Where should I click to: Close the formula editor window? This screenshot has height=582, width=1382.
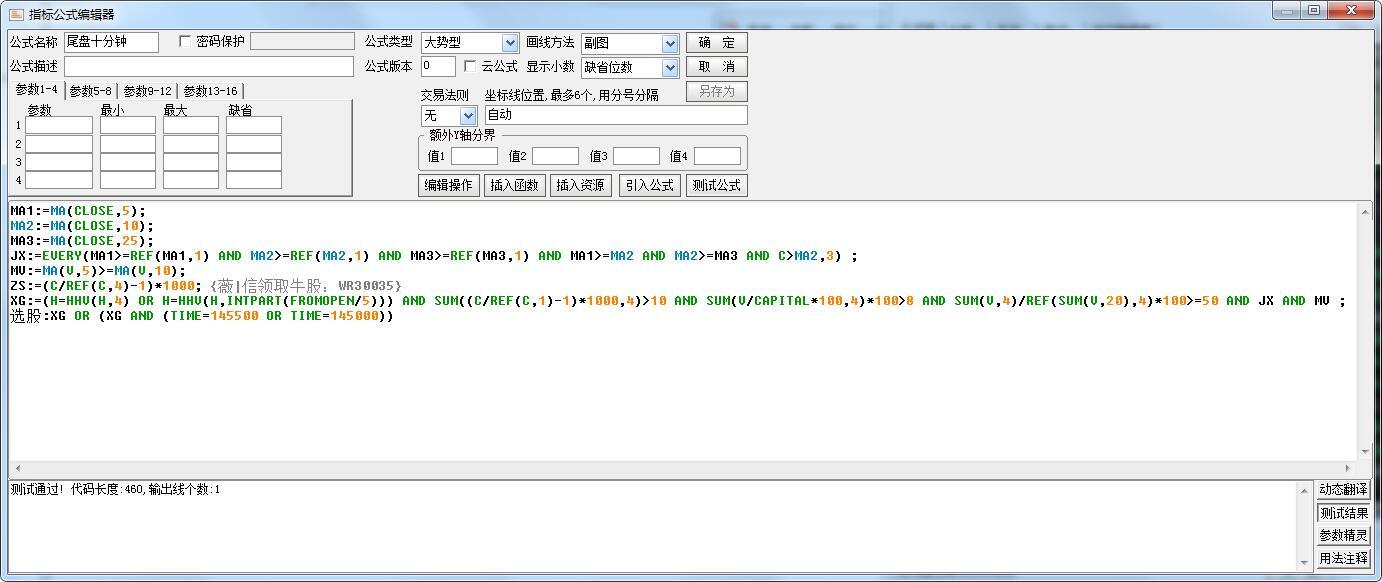click(1350, 10)
